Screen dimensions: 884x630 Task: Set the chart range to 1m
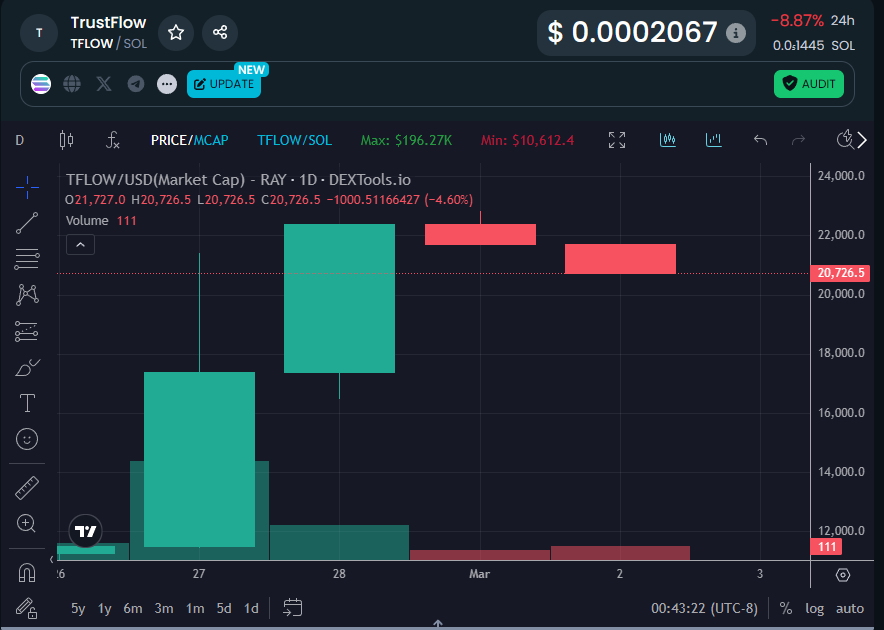pyautogui.click(x=195, y=609)
